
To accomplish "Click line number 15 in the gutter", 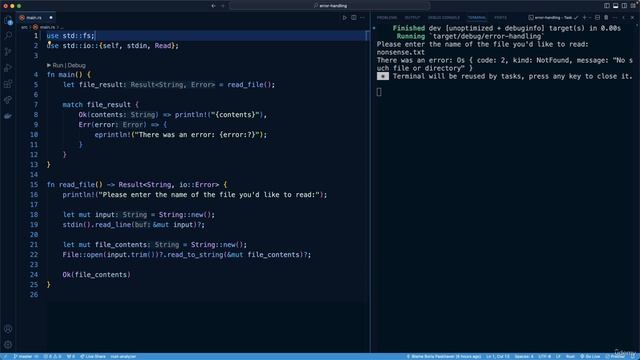I will click(34, 184).
